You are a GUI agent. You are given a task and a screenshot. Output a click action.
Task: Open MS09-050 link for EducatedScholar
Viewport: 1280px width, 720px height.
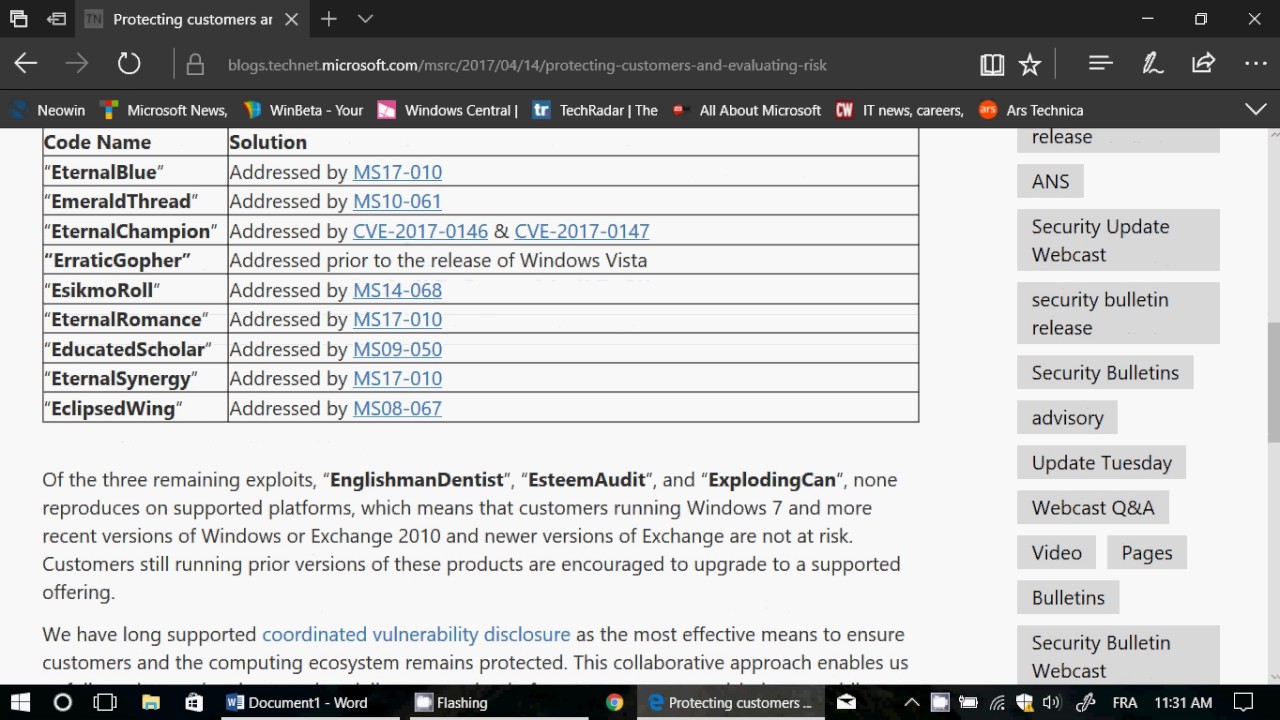click(x=397, y=349)
